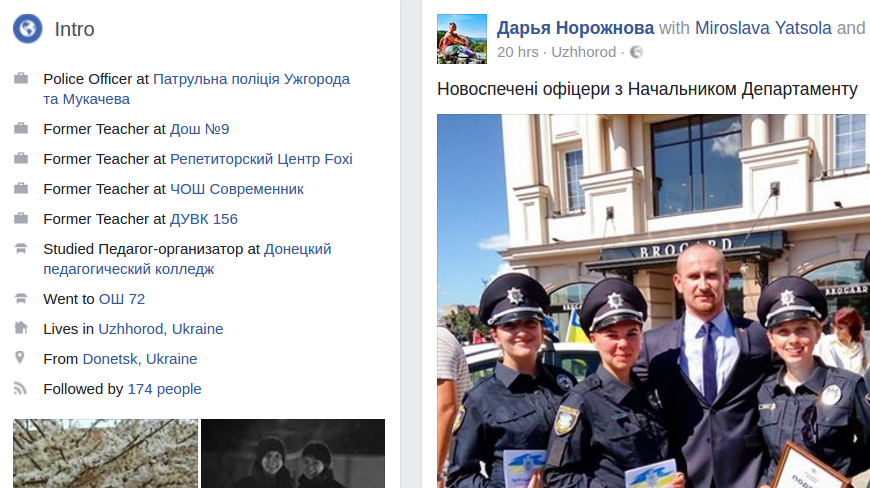Image resolution: width=870 pixels, height=488 pixels.
Task: Open Репетиторский Центр Foxi link
Action: click(261, 159)
